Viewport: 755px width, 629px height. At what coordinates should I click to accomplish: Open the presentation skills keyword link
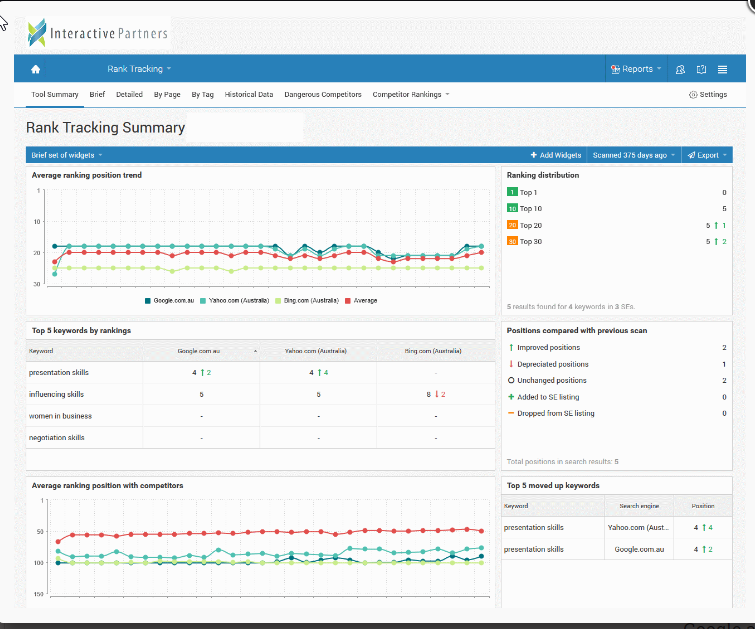coord(59,372)
